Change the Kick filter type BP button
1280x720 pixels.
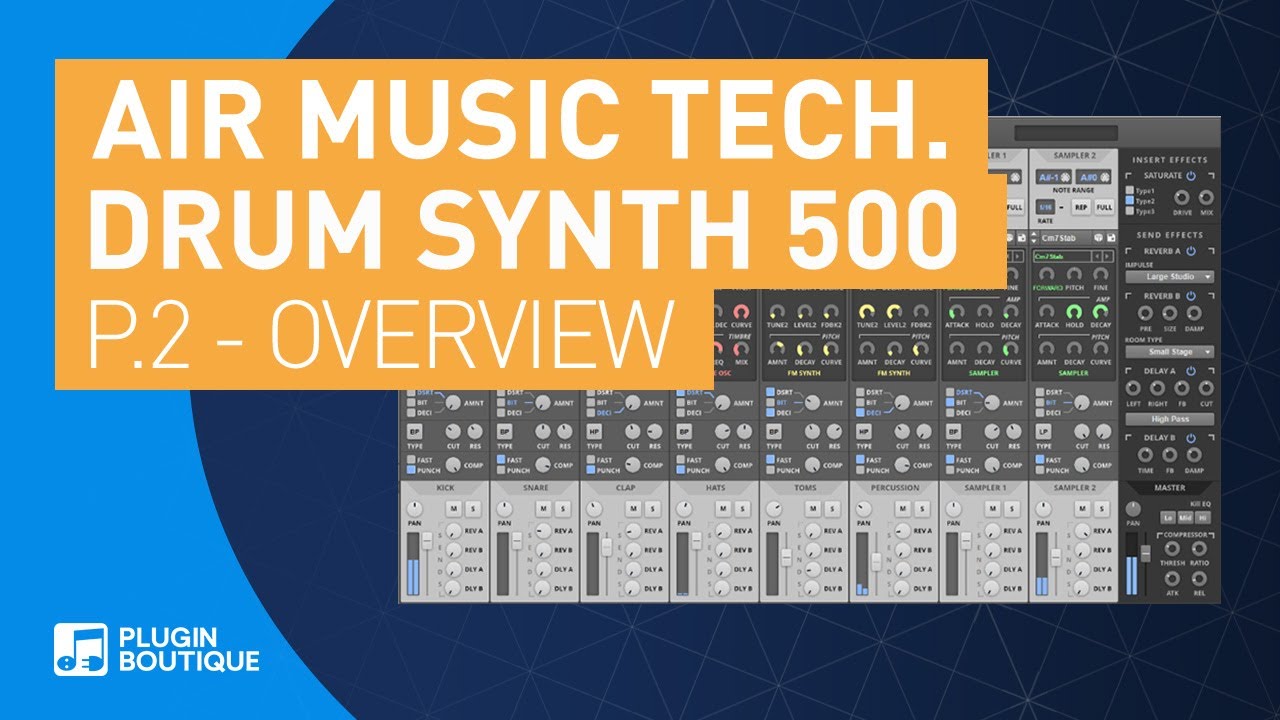click(x=415, y=432)
